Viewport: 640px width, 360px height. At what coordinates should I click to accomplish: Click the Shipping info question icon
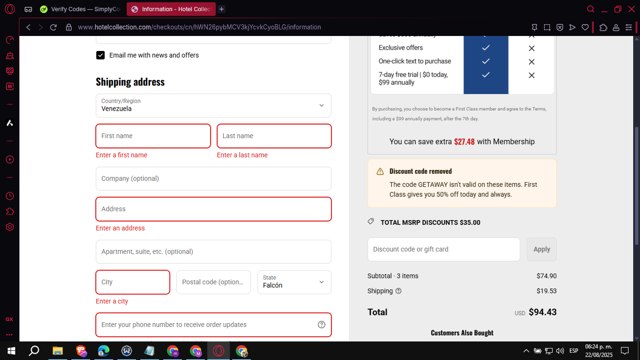coord(398,291)
